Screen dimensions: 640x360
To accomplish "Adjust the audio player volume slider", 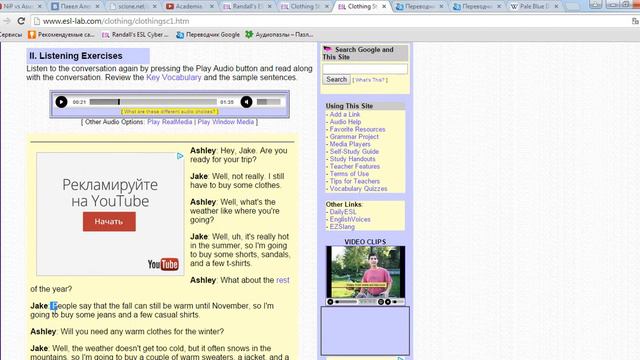I will point(269,102).
